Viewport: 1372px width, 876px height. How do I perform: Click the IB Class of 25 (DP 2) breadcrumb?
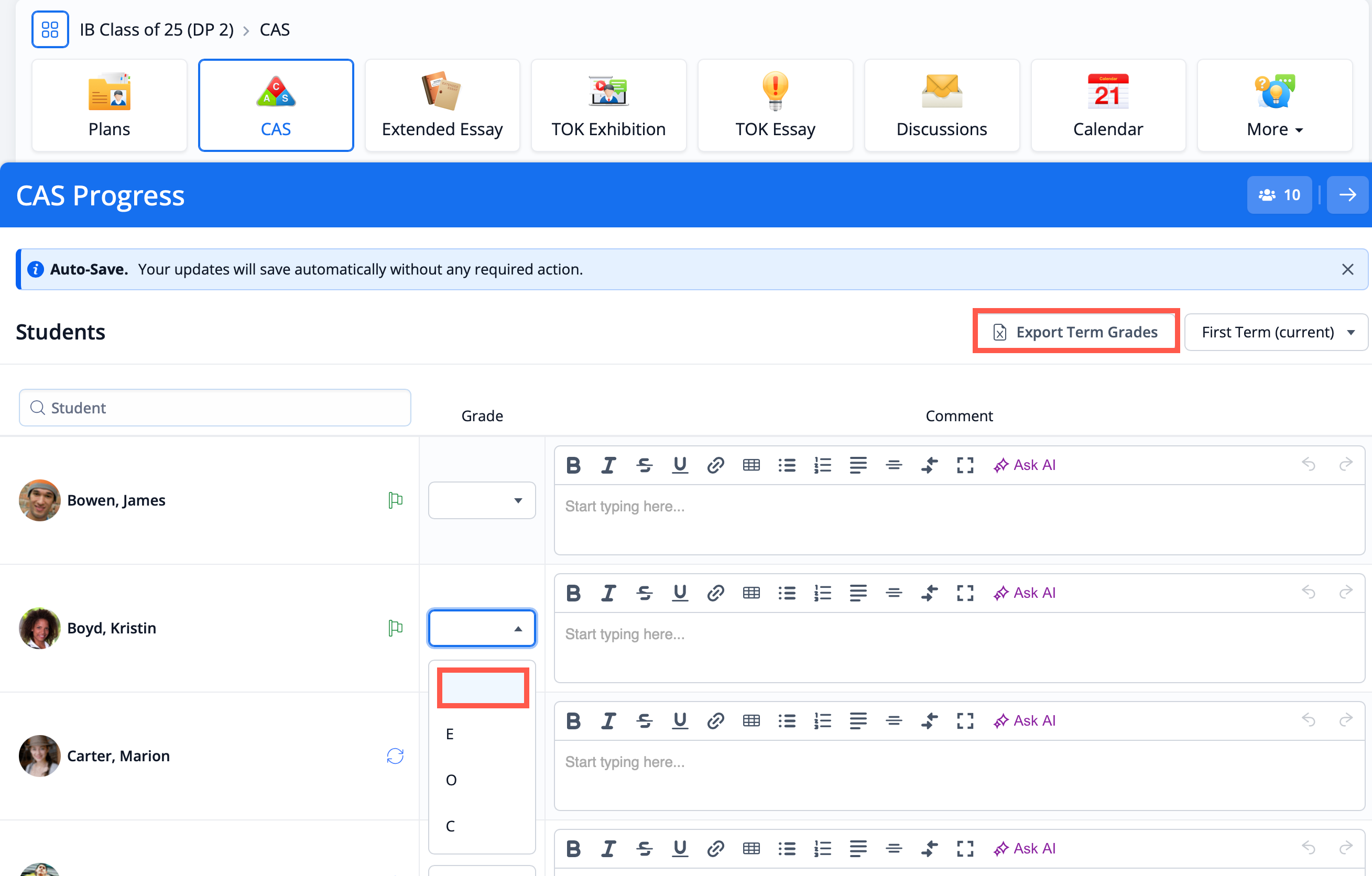tap(157, 30)
